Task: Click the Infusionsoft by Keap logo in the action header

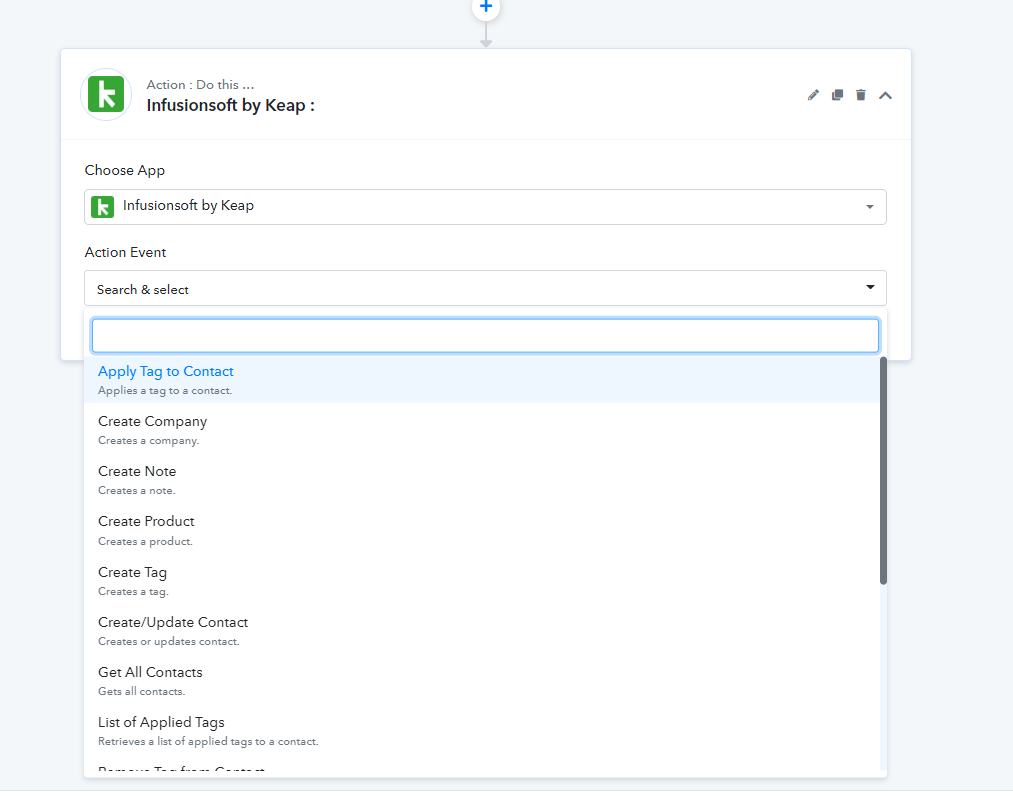Action: pos(106,94)
